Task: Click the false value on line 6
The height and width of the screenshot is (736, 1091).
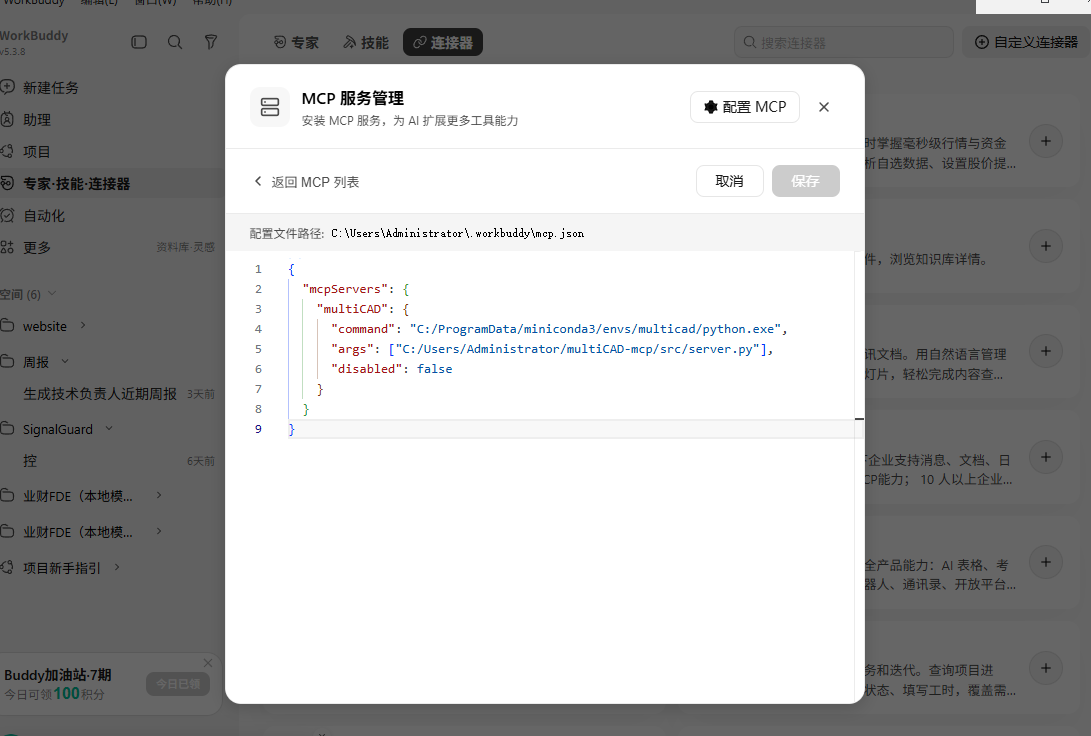Action: [x=434, y=369]
